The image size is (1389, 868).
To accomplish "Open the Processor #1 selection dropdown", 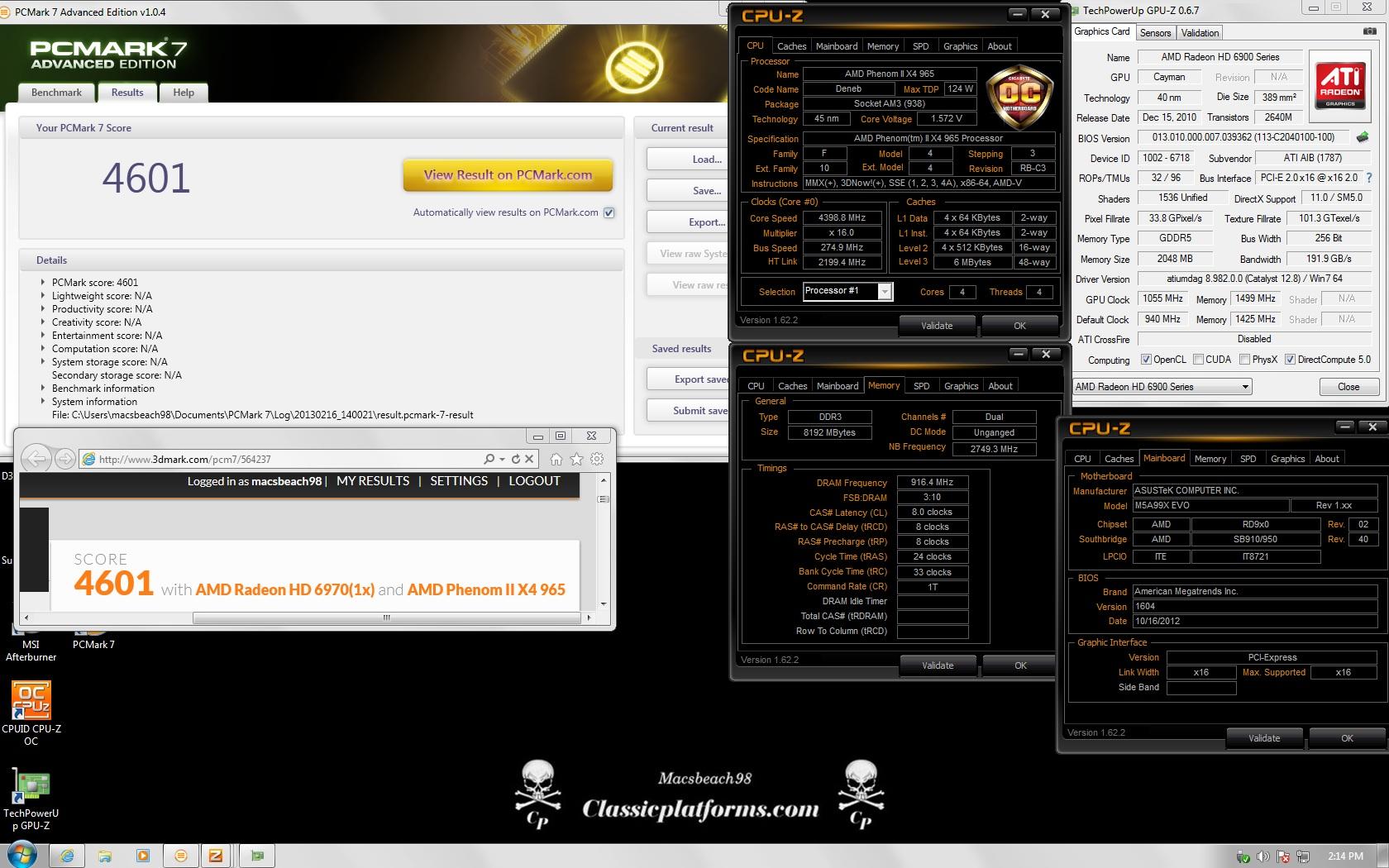I will coord(847,291).
